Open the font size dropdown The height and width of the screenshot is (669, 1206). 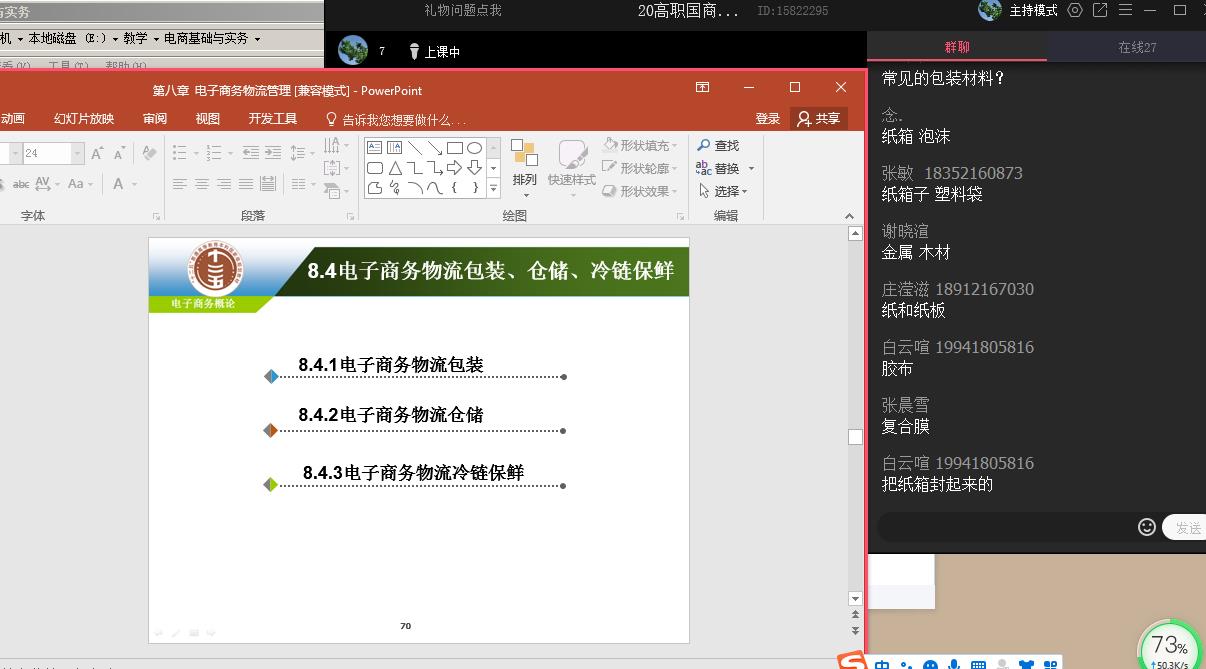[x=78, y=153]
